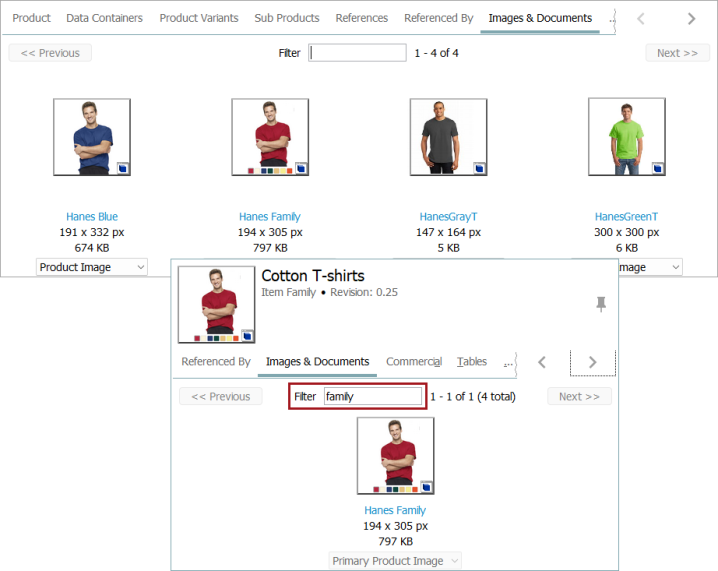Select top panel Images & Documents tab

(540, 18)
